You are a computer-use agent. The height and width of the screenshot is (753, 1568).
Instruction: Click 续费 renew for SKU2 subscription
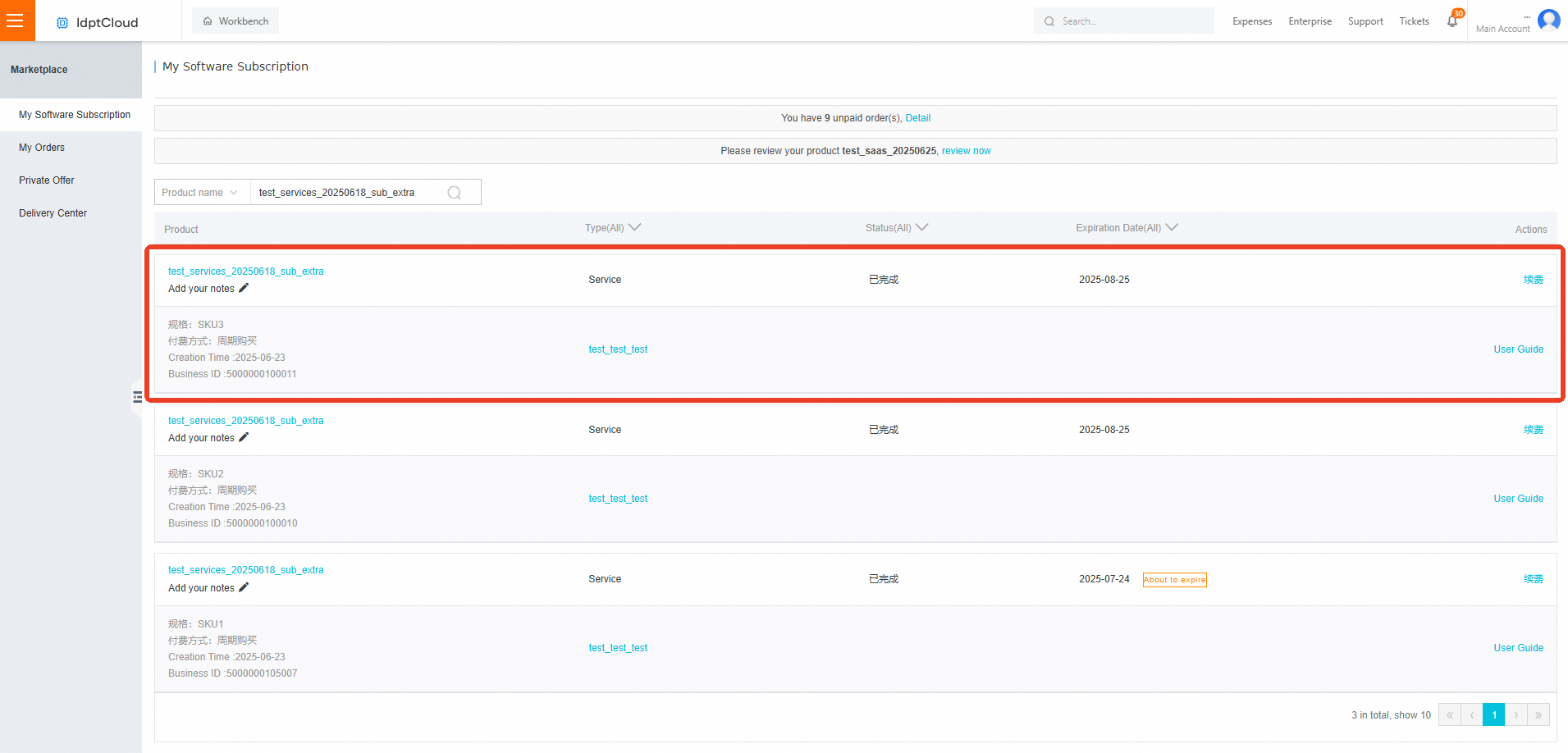coord(1534,430)
